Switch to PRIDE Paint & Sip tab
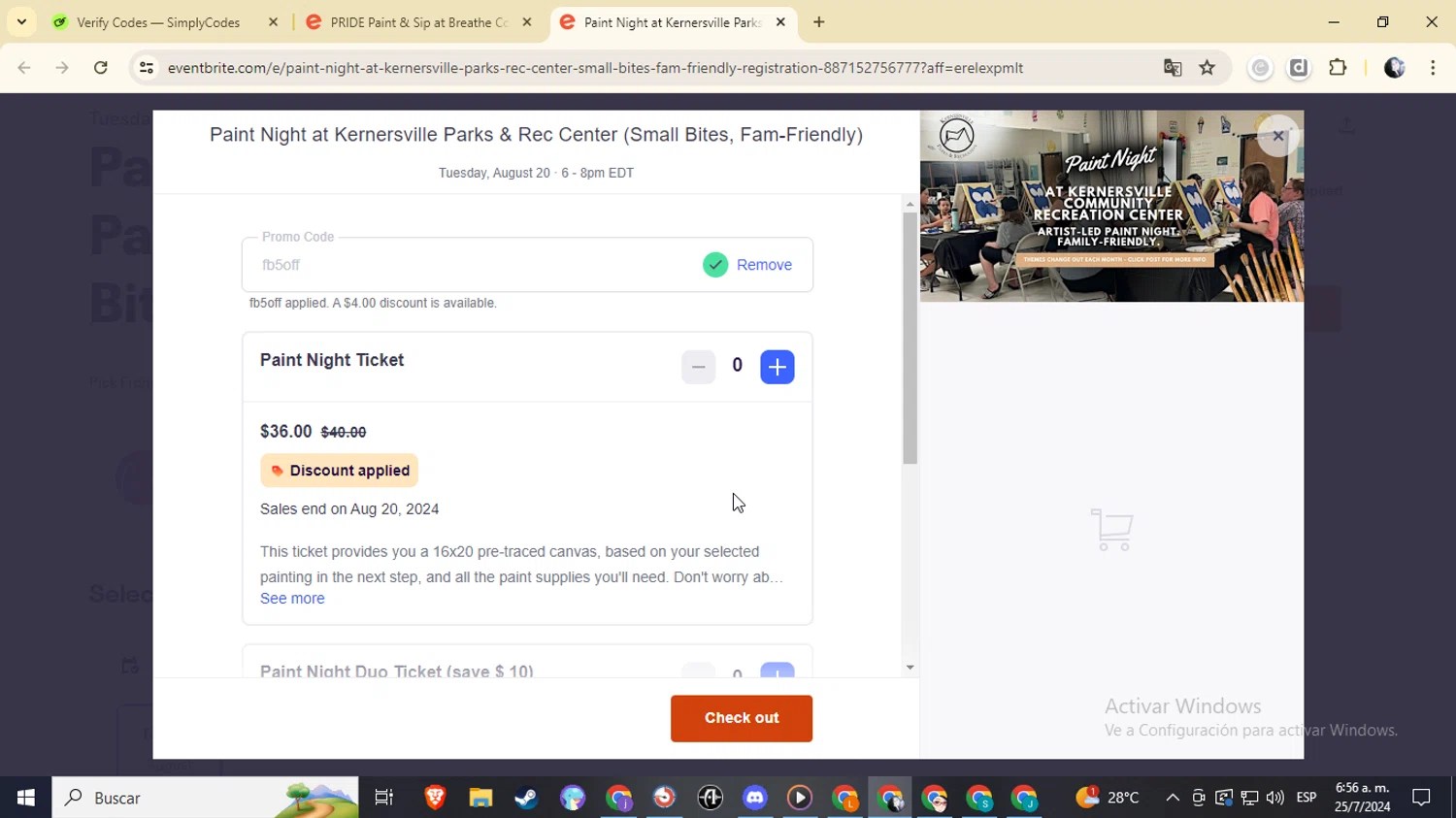Screen dimensions: 1456x818 coord(419,22)
